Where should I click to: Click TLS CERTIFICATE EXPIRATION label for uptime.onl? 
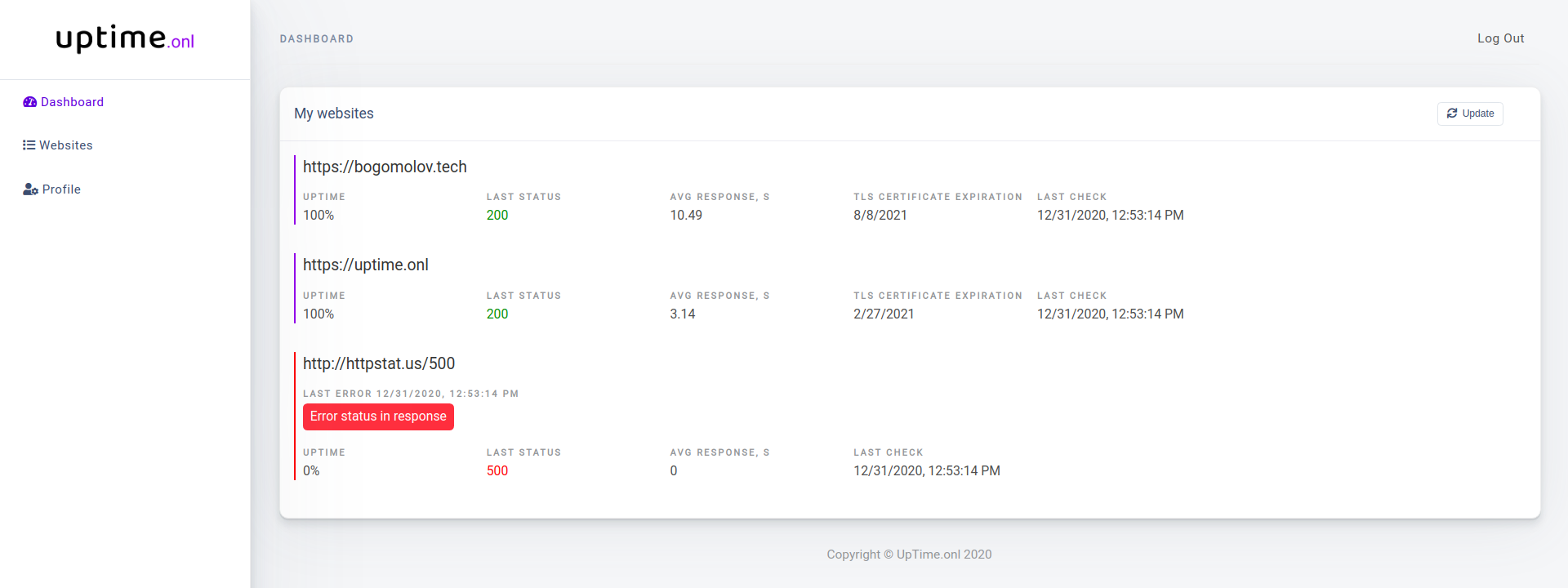pos(938,296)
